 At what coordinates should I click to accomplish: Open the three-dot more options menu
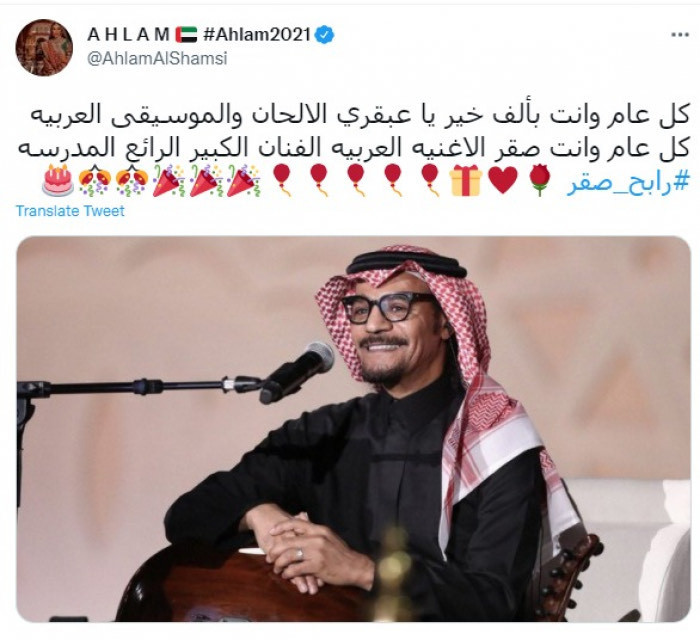pos(679,35)
